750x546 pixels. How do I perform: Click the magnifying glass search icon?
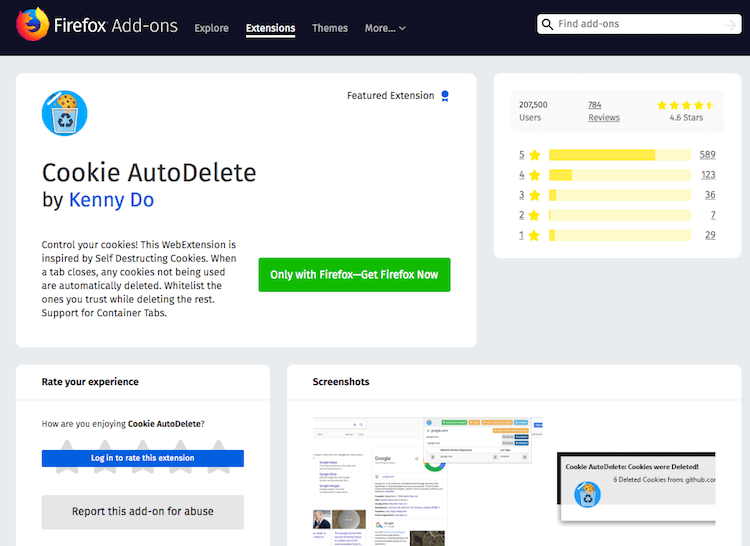[547, 24]
